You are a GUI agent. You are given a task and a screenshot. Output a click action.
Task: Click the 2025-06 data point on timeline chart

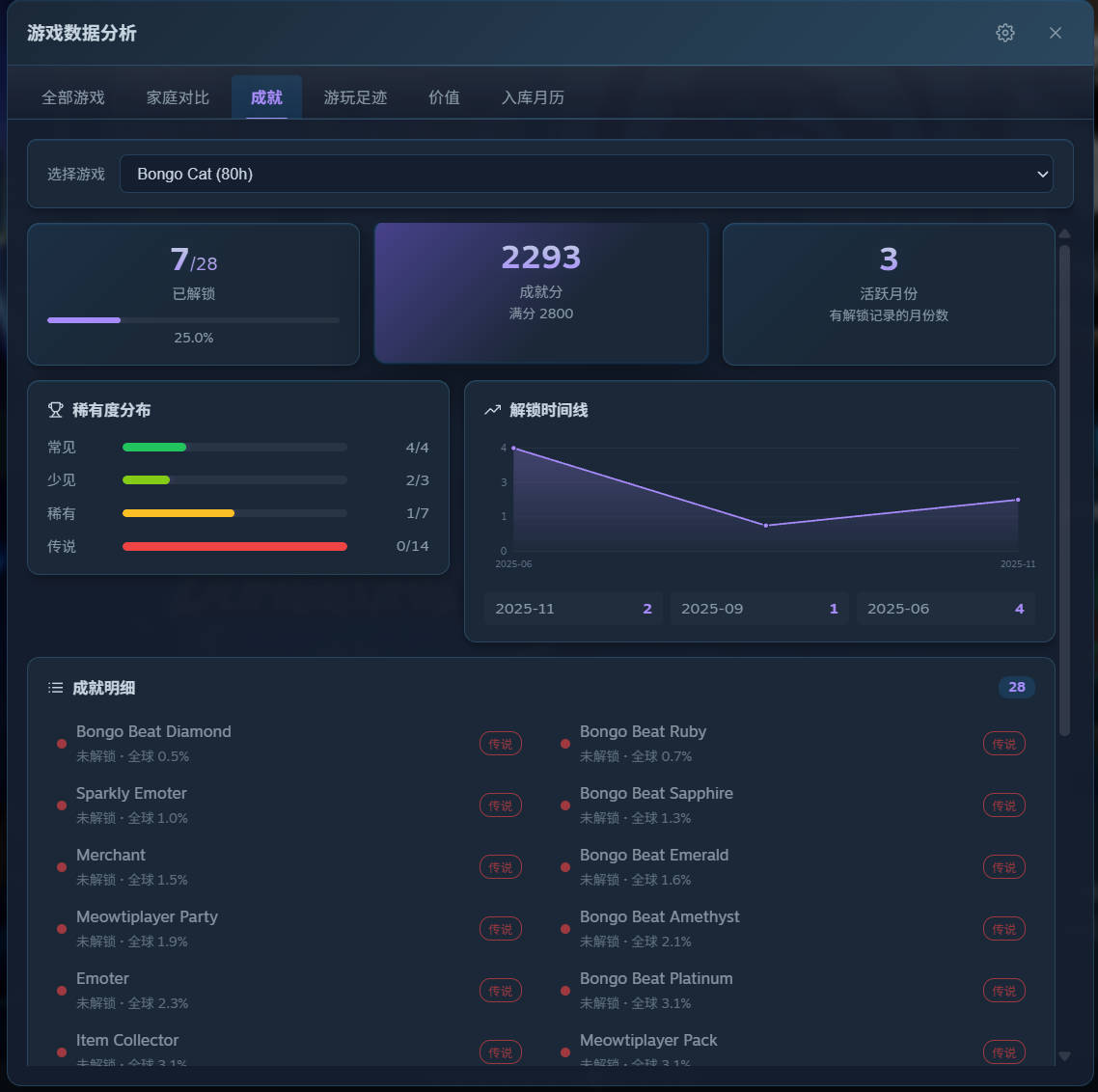(x=513, y=448)
